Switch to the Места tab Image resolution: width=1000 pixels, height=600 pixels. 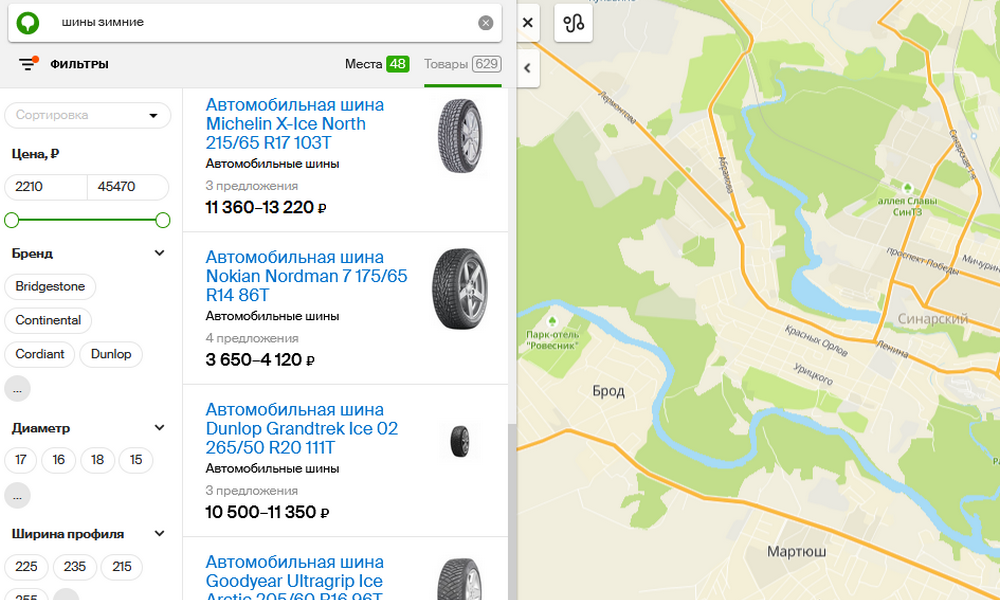(x=376, y=64)
